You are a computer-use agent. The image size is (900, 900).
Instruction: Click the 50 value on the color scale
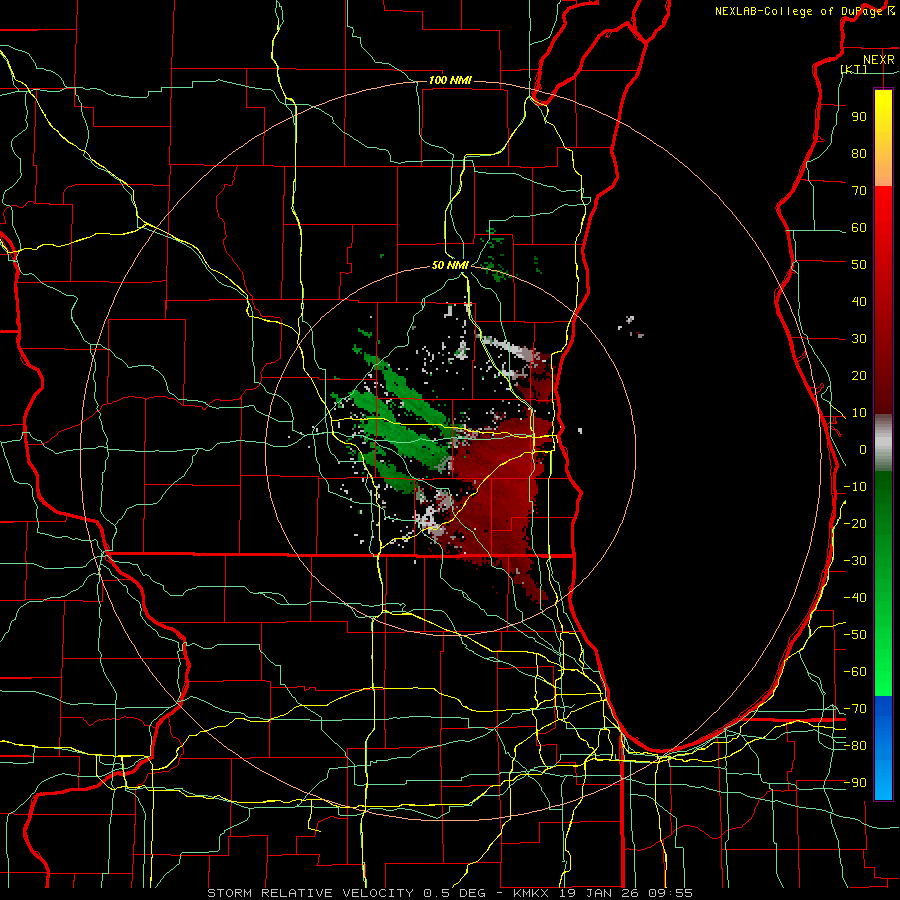(859, 265)
